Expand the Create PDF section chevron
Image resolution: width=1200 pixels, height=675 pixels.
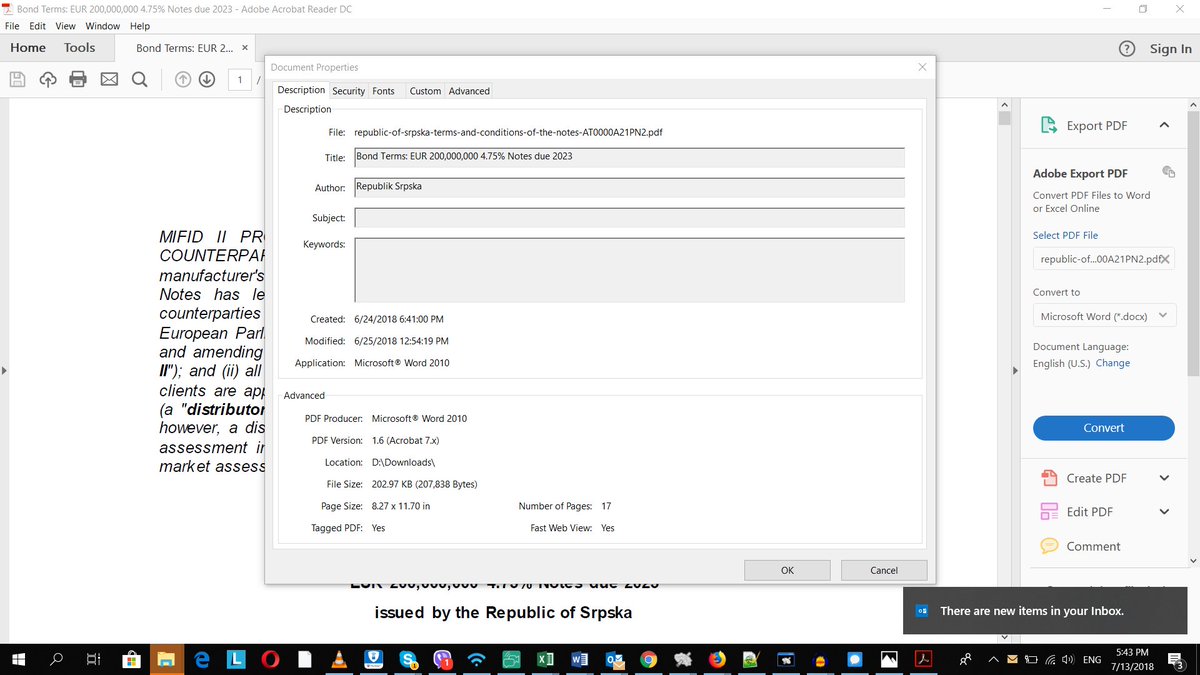tap(1164, 478)
